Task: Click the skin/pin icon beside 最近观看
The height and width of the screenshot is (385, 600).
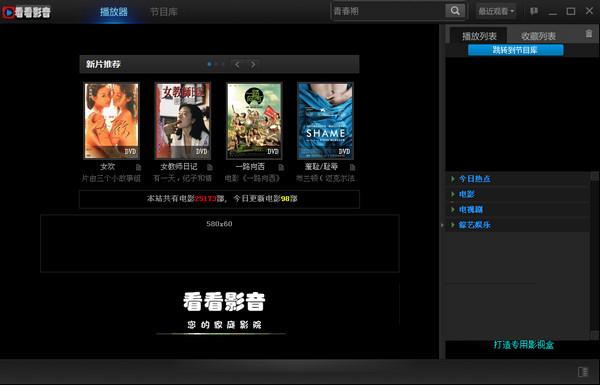Action: click(x=533, y=11)
